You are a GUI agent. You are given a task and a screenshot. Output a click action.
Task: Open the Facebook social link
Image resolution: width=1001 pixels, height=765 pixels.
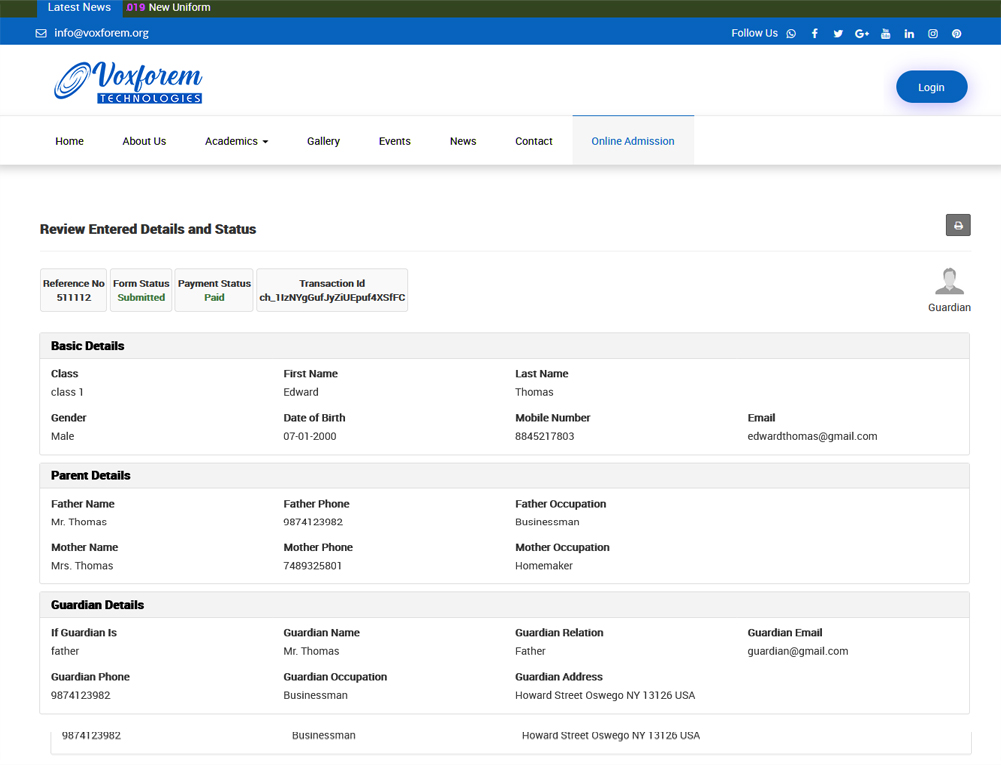815,34
